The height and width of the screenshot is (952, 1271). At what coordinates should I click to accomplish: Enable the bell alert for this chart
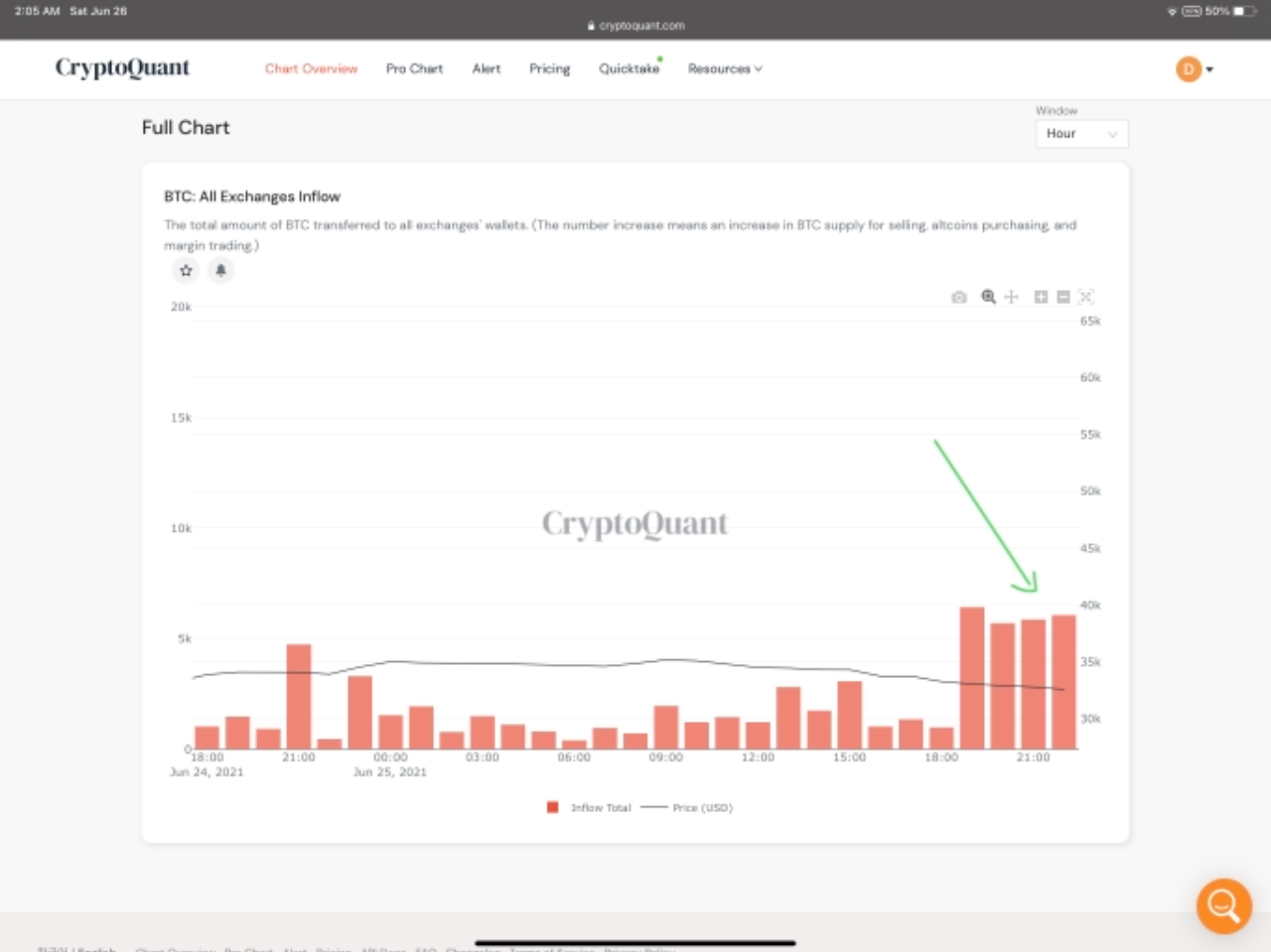tap(220, 270)
